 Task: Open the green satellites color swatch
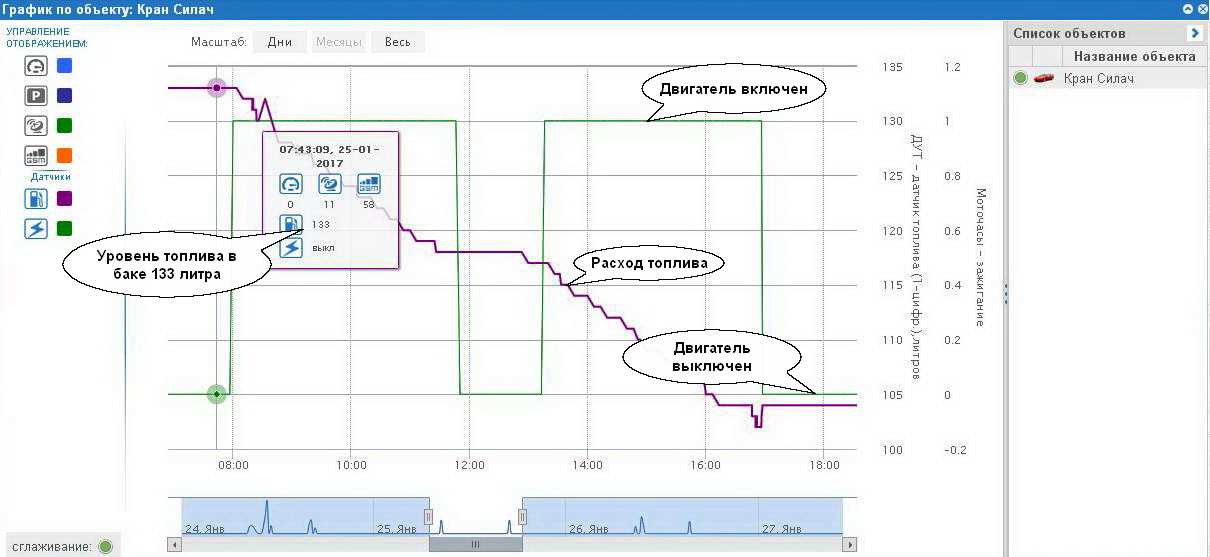(x=64, y=126)
